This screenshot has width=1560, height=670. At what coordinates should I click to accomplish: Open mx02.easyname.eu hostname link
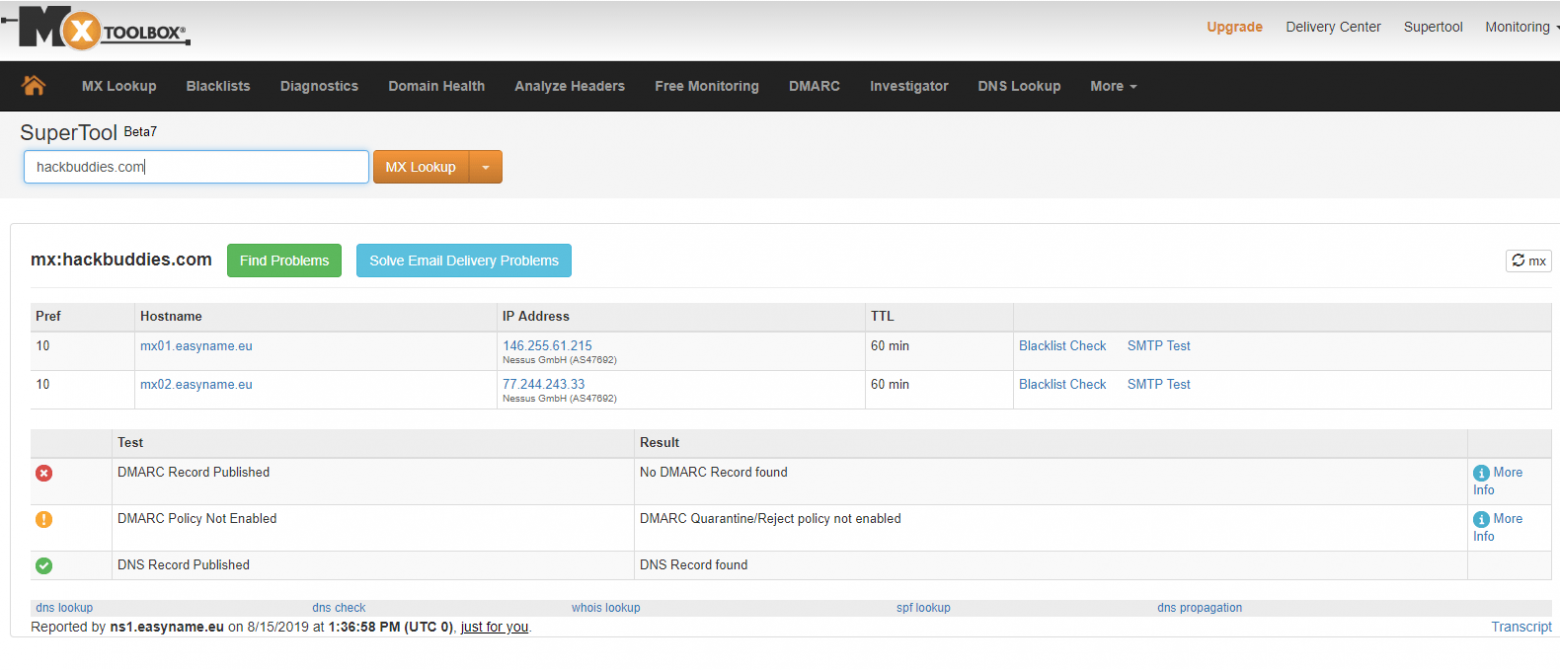(196, 384)
